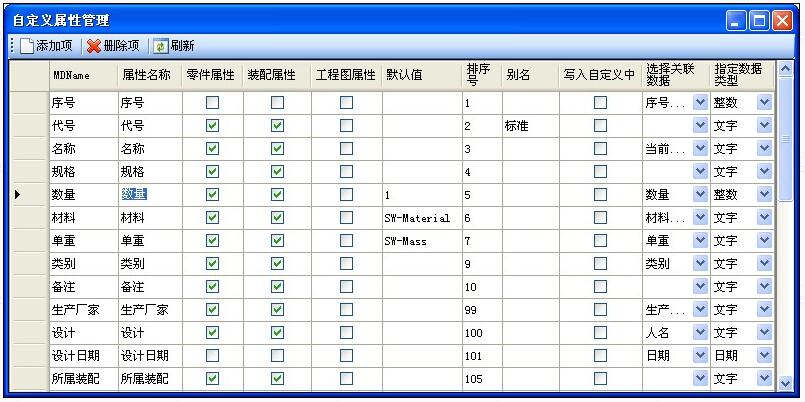The height and width of the screenshot is (402, 805).
Task: Expand 日期 type dropdown in 设计日期 row
Action: coord(764,355)
